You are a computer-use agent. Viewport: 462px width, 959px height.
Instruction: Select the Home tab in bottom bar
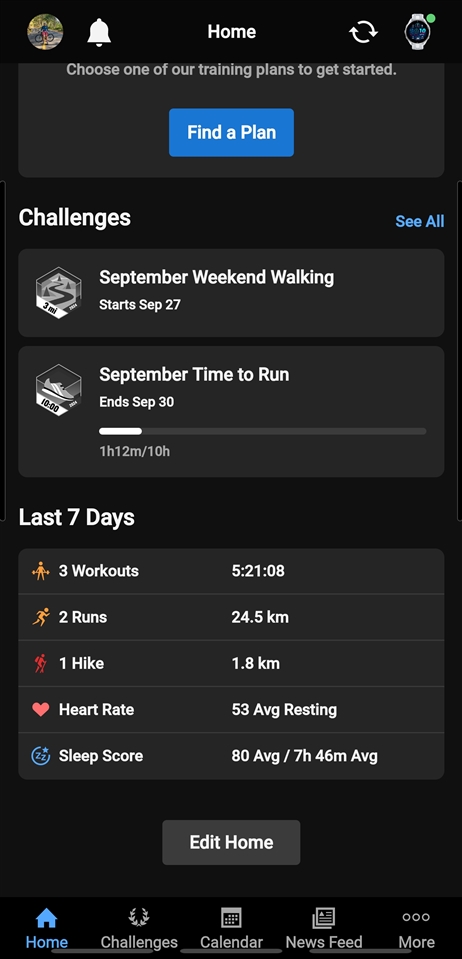point(47,928)
